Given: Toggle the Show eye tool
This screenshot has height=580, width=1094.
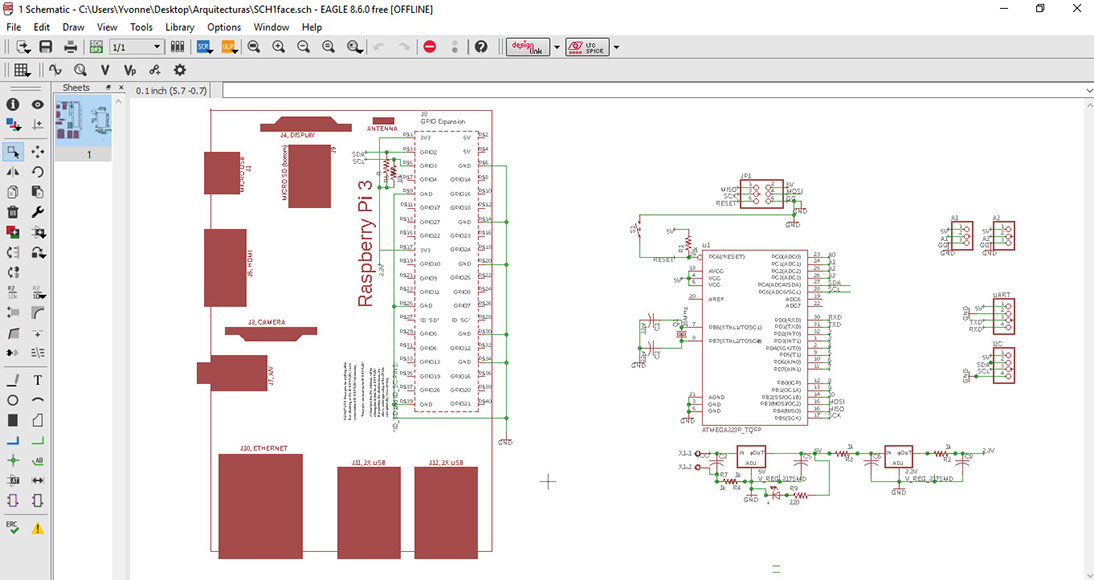Looking at the screenshot, I should point(38,104).
